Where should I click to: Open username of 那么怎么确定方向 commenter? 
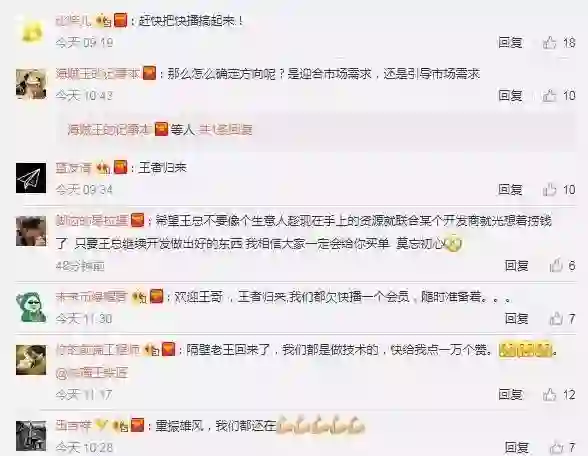pyautogui.click(x=98, y=74)
